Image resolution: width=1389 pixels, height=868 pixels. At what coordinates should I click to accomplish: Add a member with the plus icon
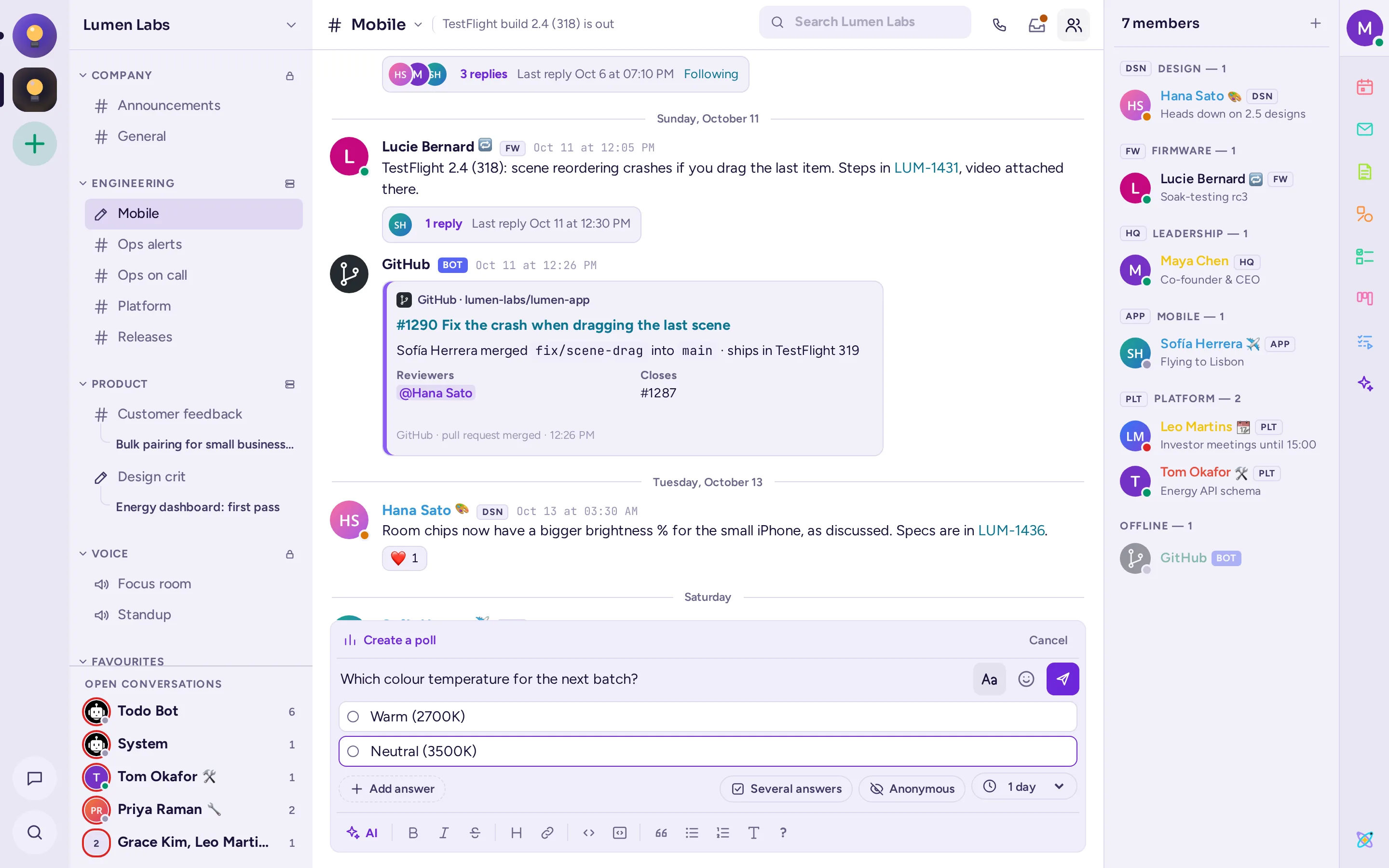[x=1315, y=24]
